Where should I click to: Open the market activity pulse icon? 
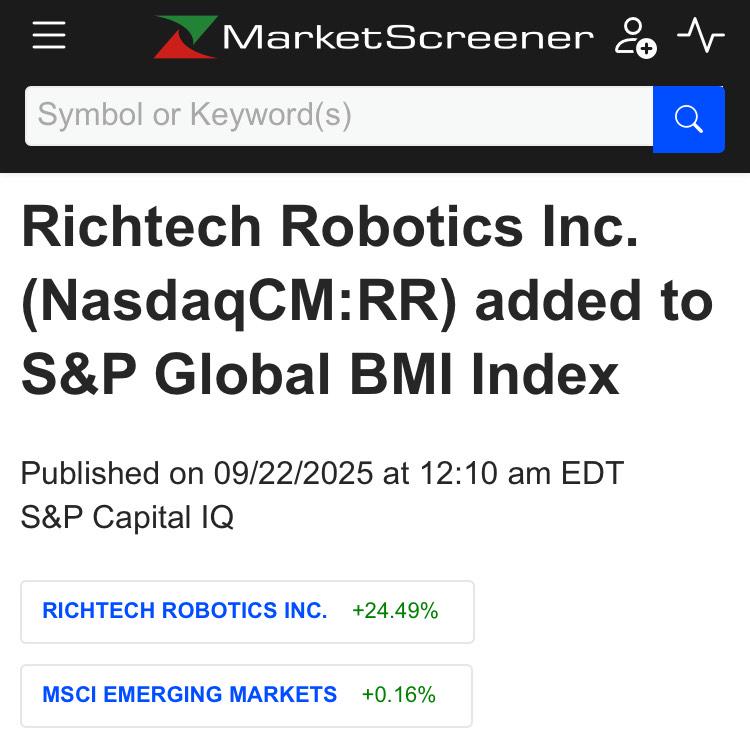tap(701, 36)
